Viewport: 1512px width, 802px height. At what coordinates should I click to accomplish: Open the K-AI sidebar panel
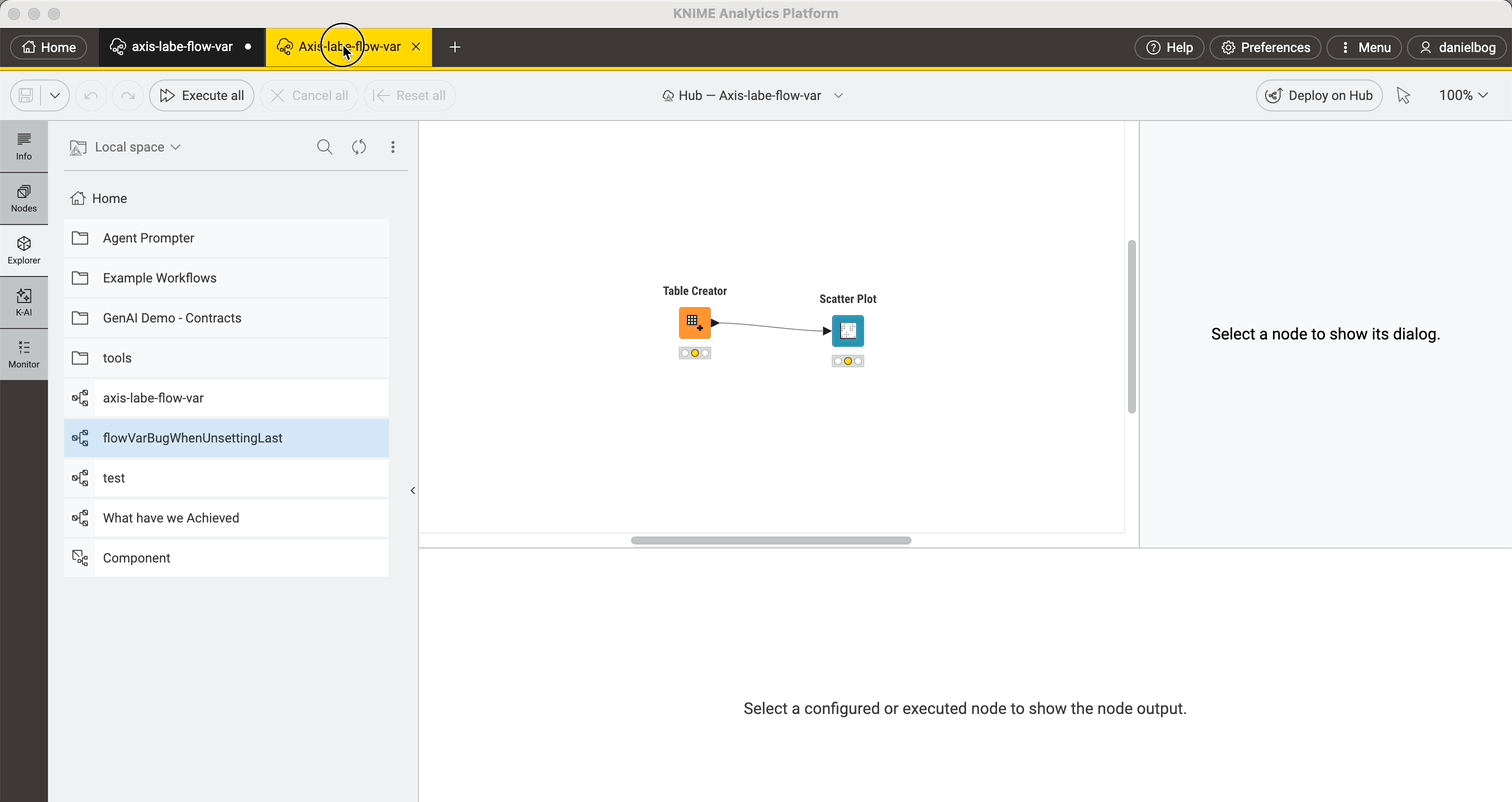coord(24,302)
